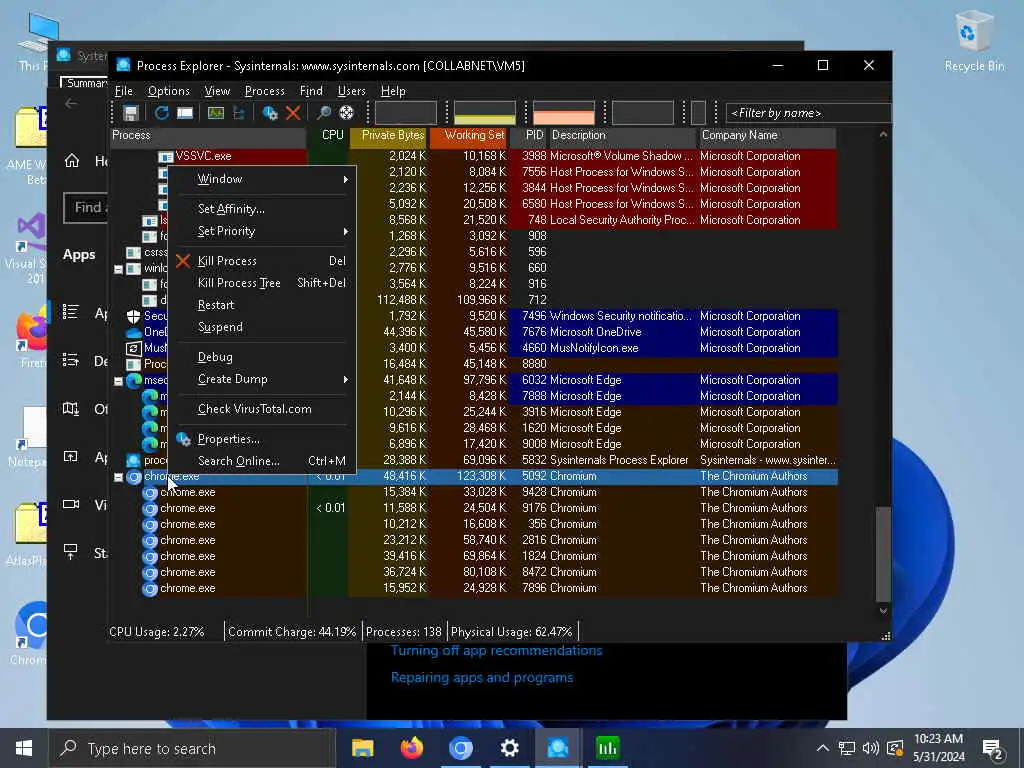Click the process list vertical scrollbar thumb

point(883,553)
